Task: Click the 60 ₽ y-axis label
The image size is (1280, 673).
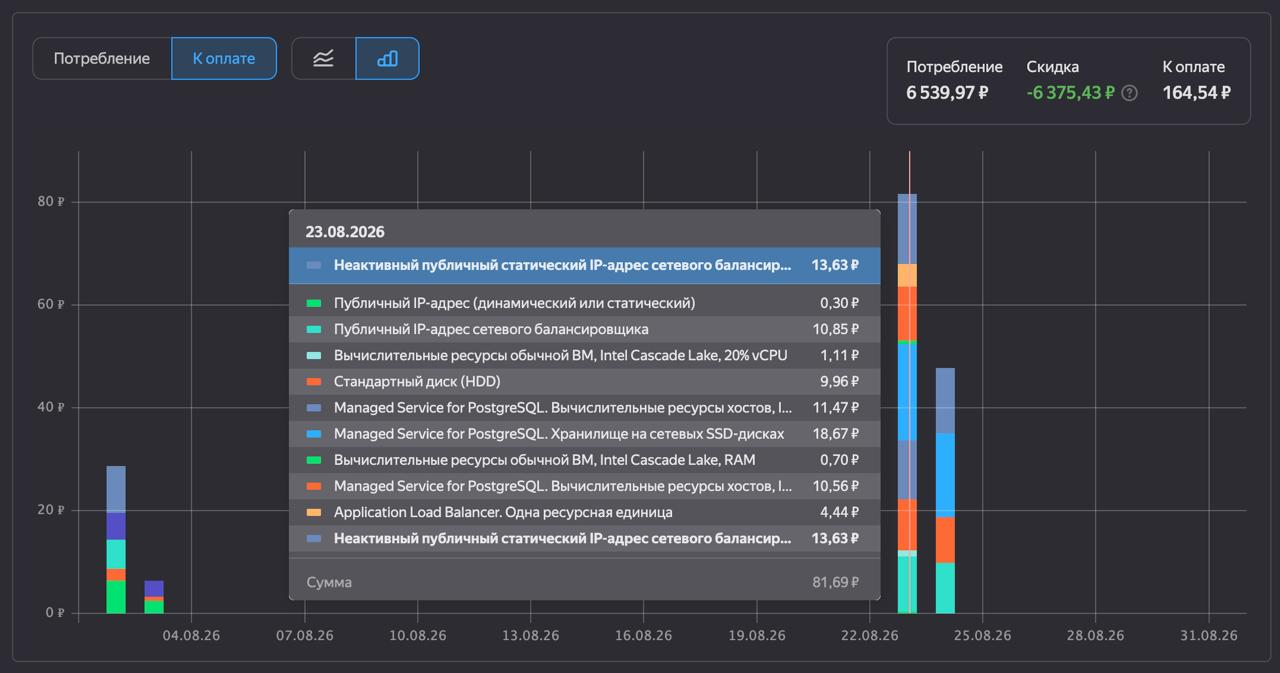Action: coord(52,304)
